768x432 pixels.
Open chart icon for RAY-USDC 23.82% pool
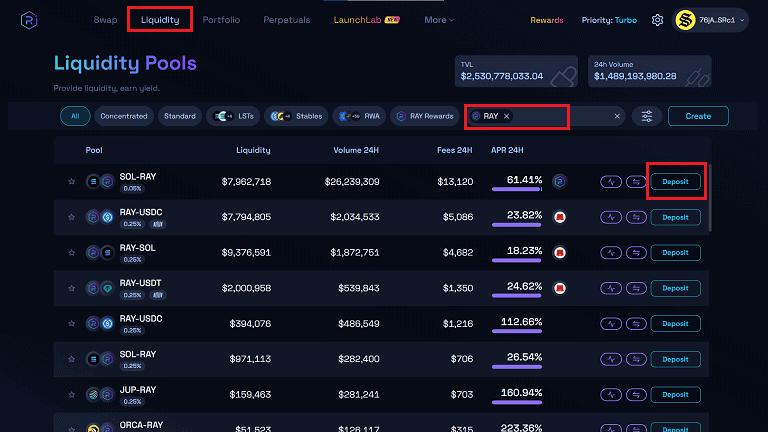click(611, 217)
